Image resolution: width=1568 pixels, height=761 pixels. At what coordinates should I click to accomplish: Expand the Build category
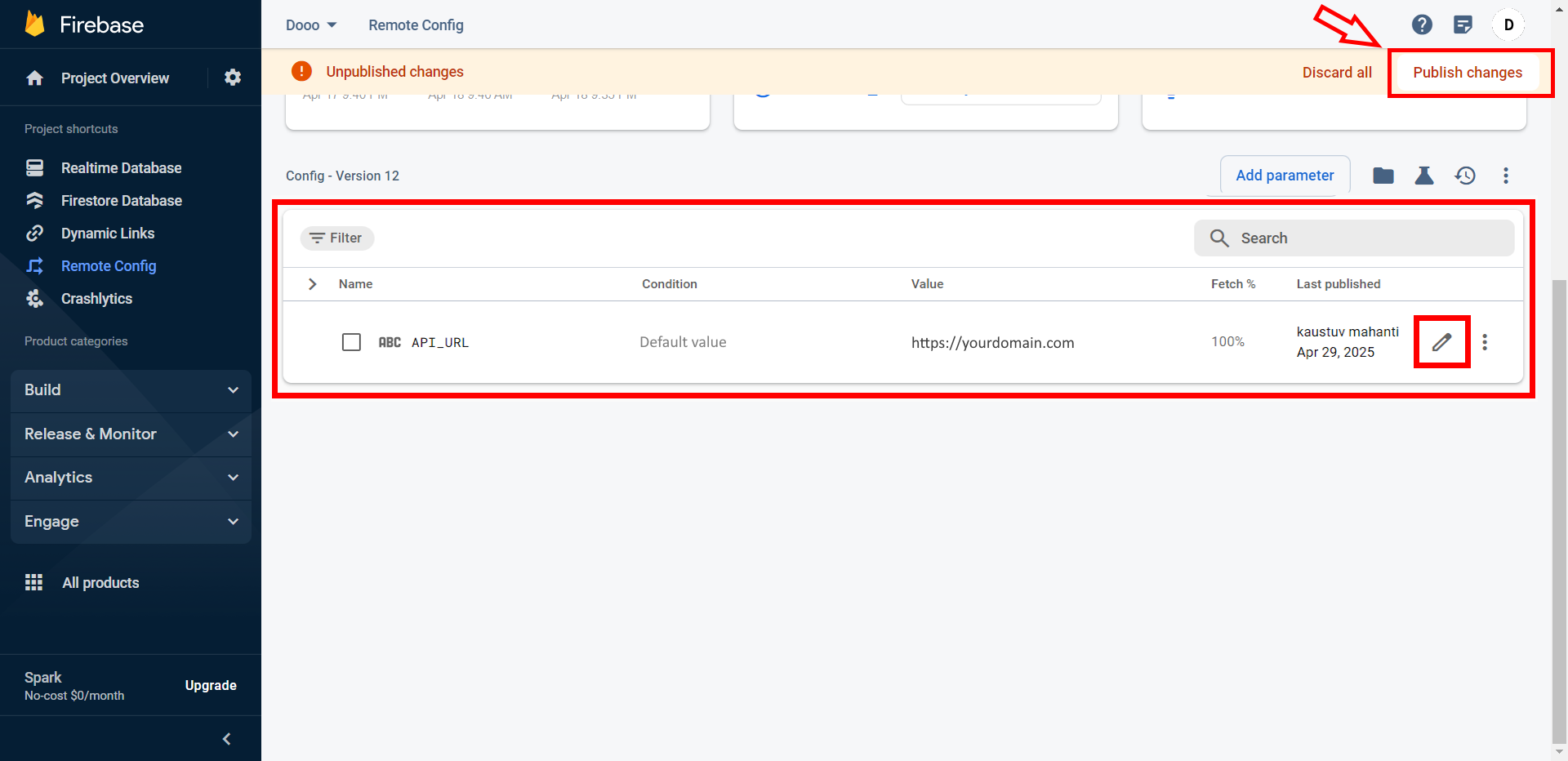pos(131,390)
